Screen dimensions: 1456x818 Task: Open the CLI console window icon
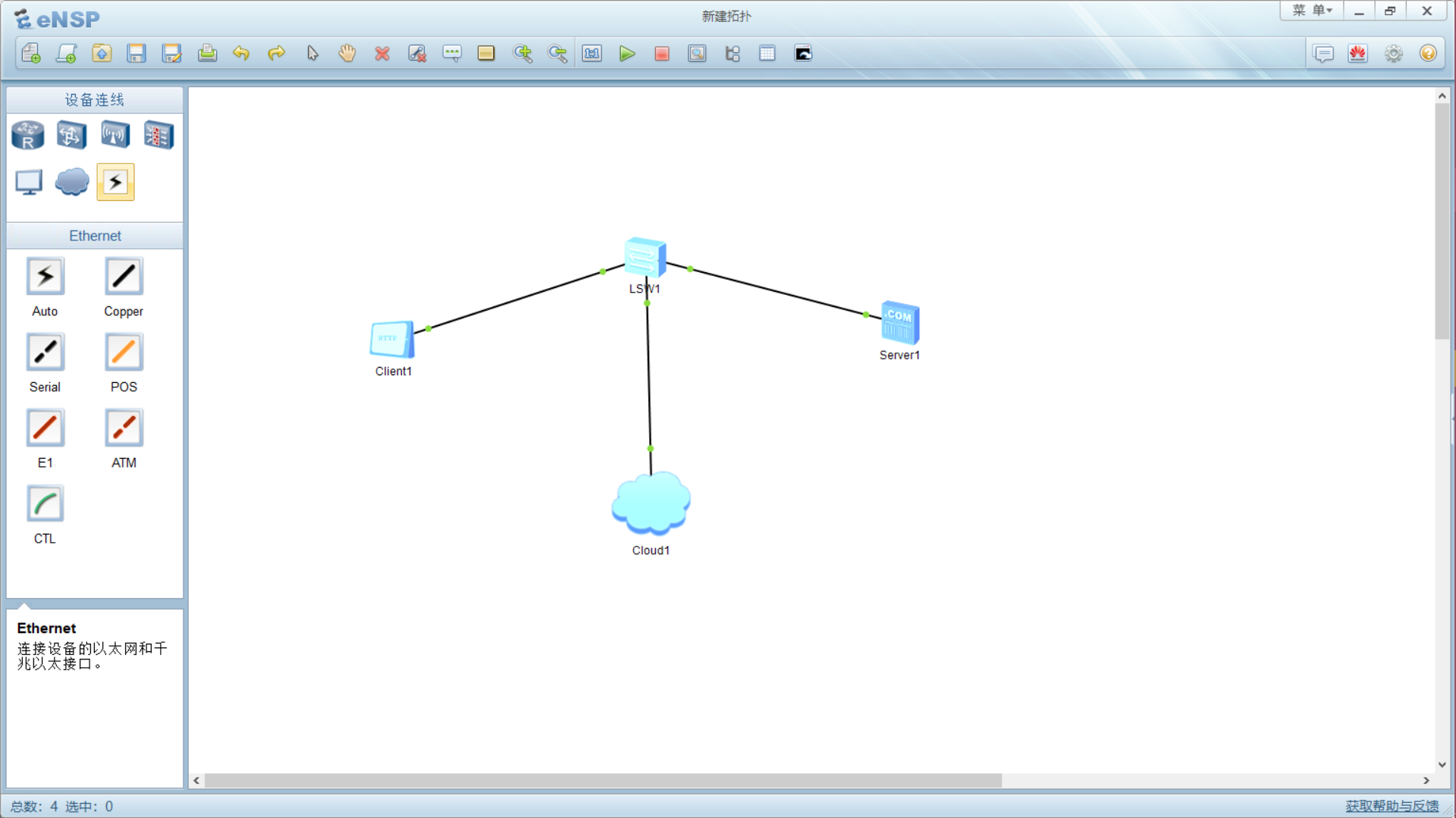click(x=803, y=54)
